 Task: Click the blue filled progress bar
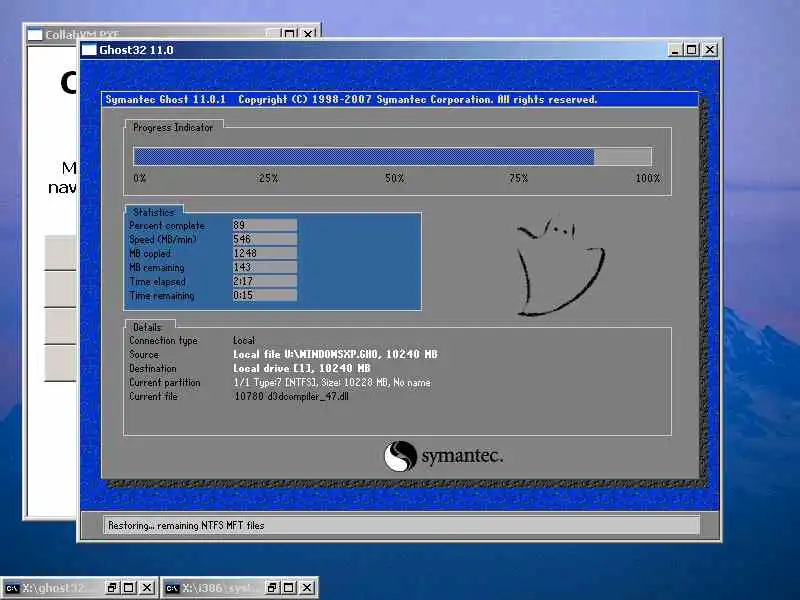364,156
